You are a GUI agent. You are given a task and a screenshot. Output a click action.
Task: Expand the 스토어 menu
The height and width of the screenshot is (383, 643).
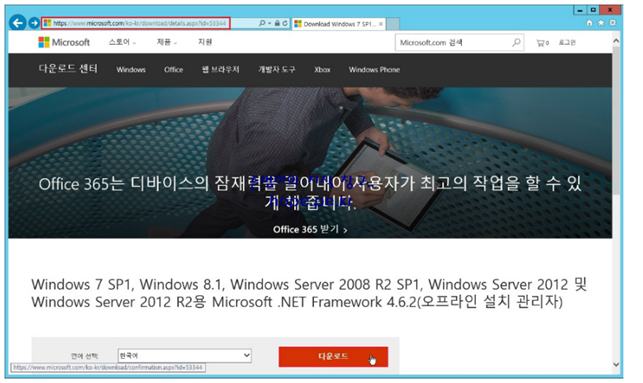122,42
